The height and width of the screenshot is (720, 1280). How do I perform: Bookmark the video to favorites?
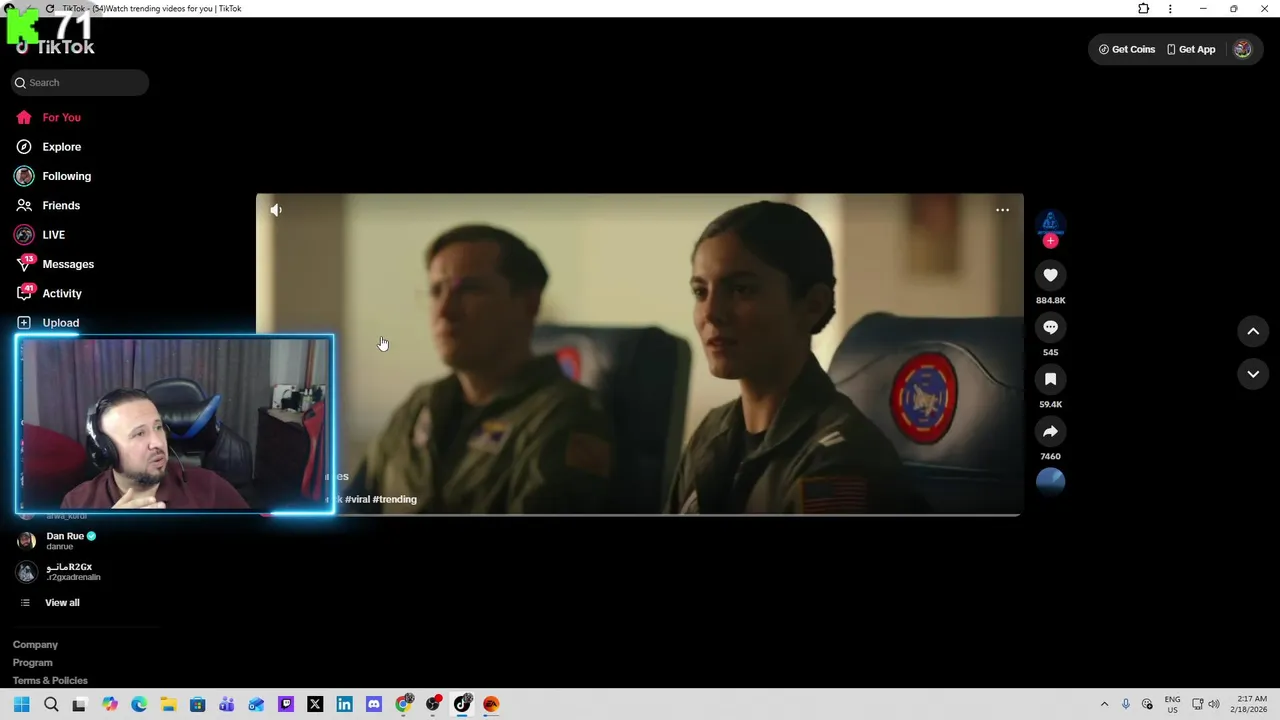(1050, 379)
